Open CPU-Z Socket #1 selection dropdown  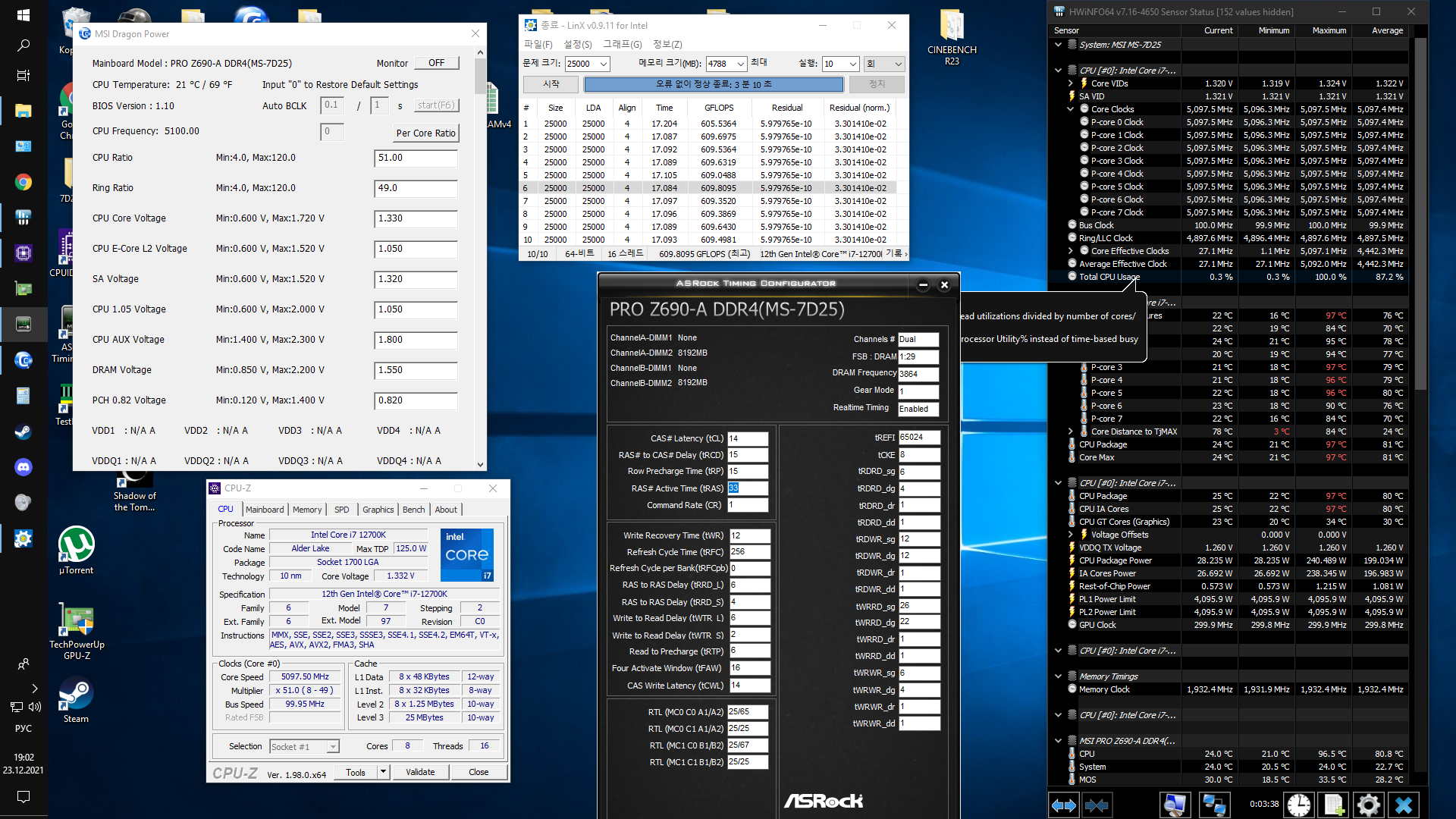pos(332,747)
